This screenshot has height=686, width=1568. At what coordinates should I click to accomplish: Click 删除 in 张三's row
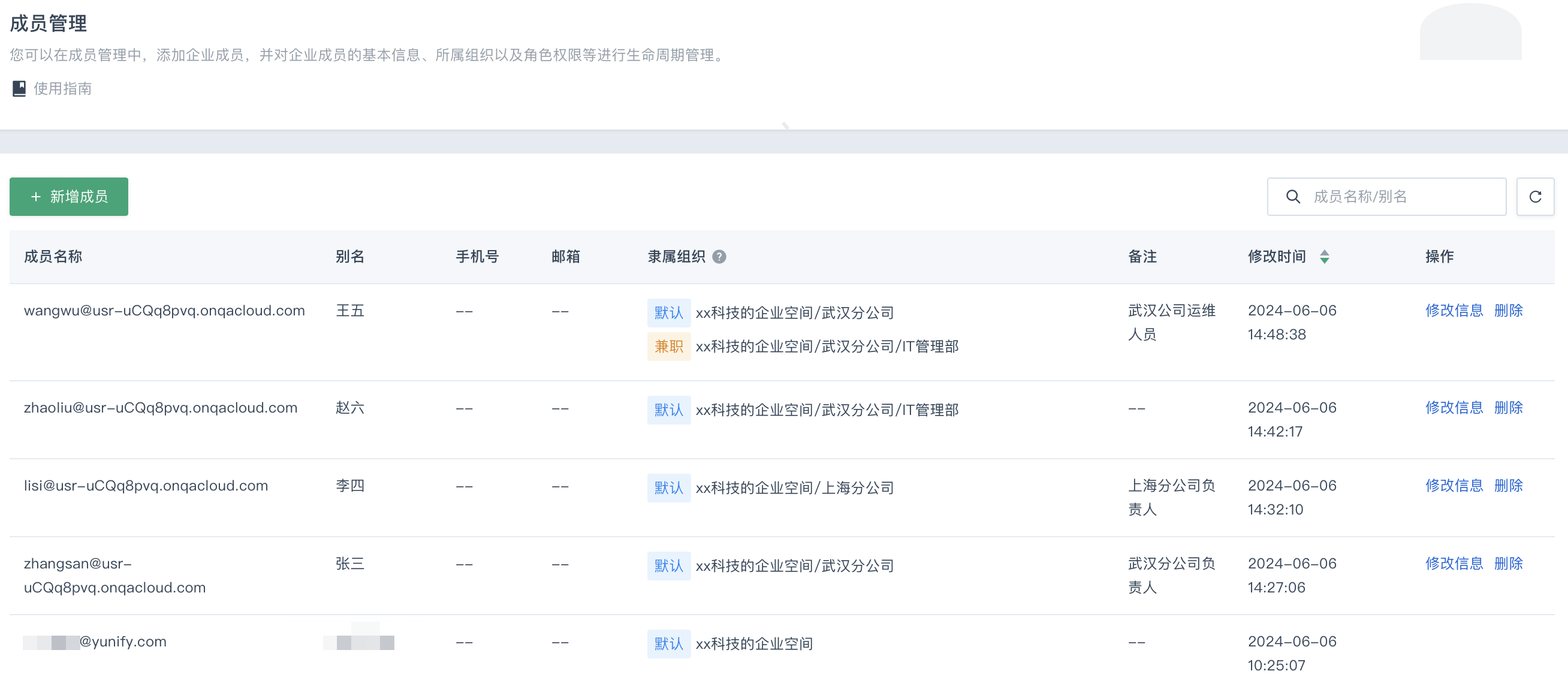1508,564
